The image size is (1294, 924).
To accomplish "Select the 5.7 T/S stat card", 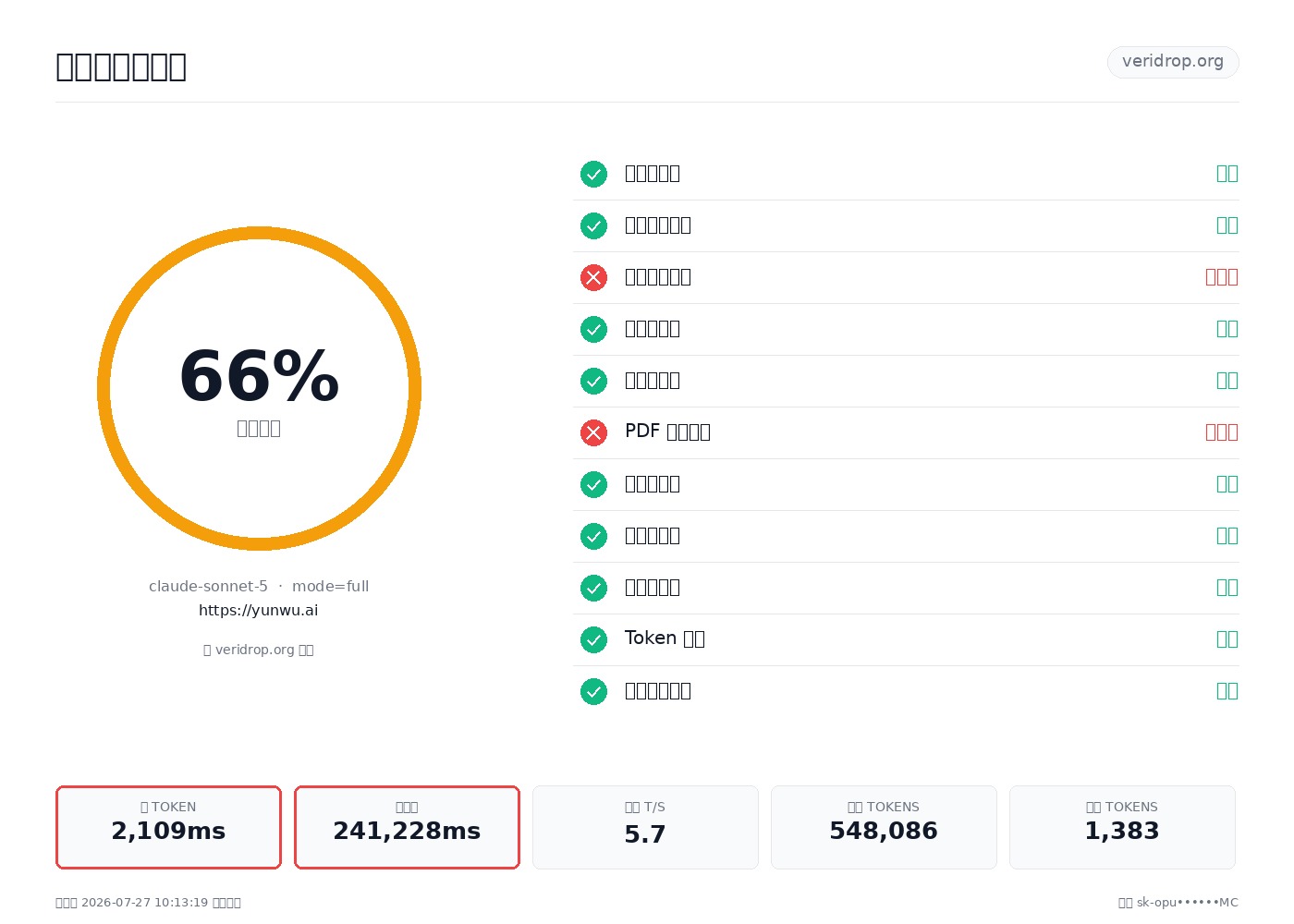I will point(645,827).
